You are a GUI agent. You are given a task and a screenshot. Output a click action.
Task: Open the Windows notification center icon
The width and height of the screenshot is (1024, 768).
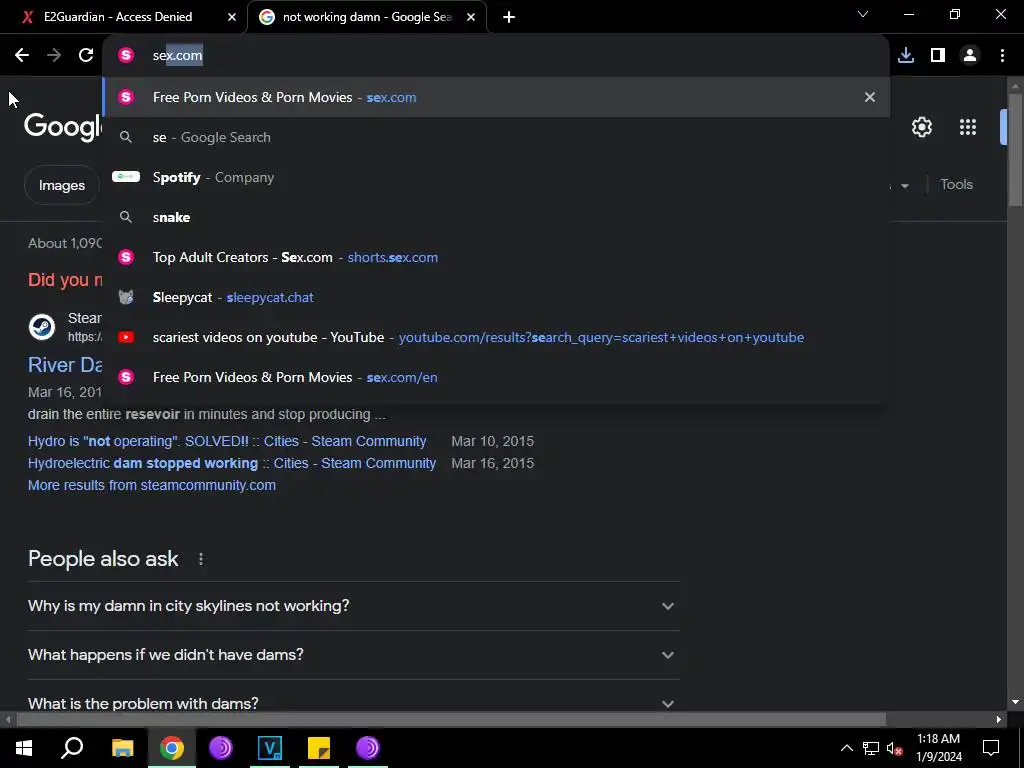991,748
